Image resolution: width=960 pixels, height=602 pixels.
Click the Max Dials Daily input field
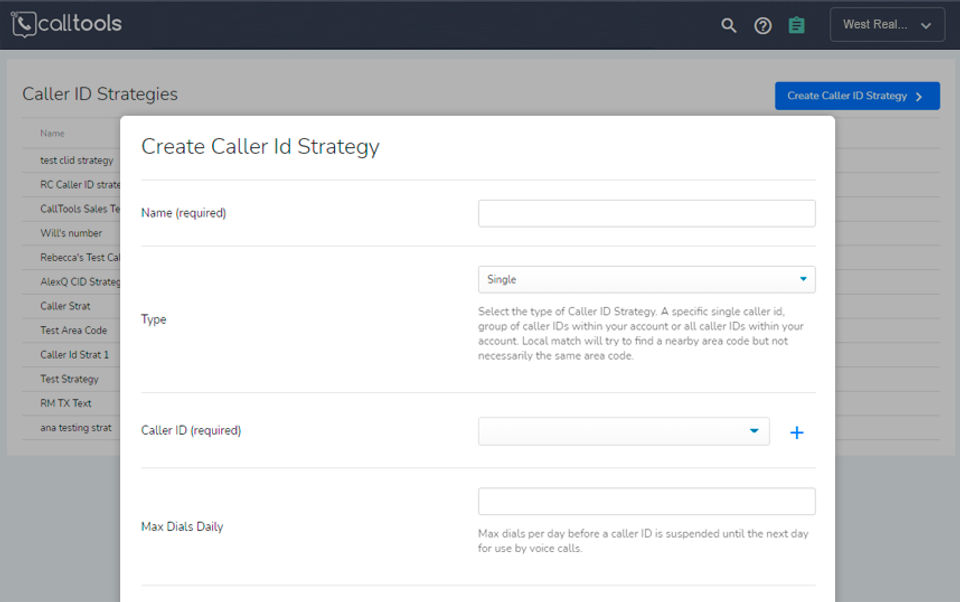(646, 501)
